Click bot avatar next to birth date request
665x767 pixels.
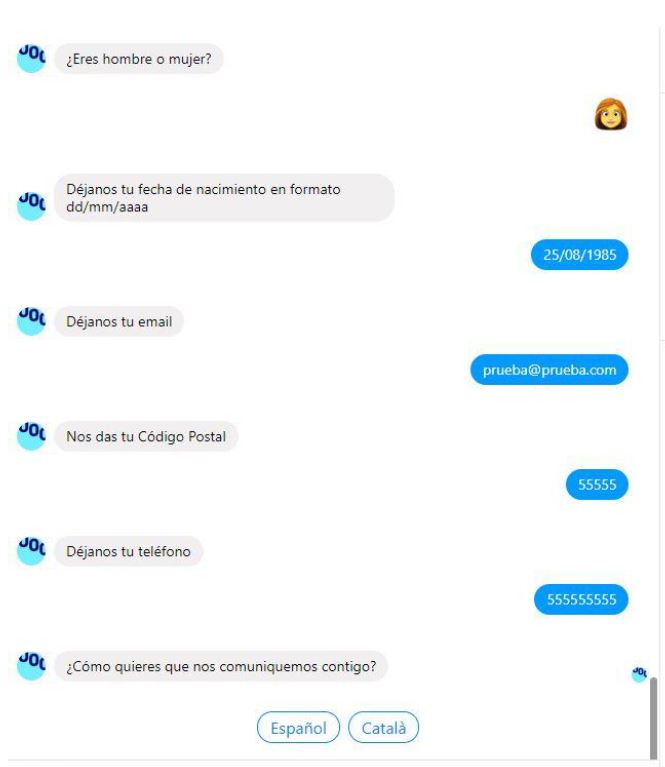tap(31, 206)
